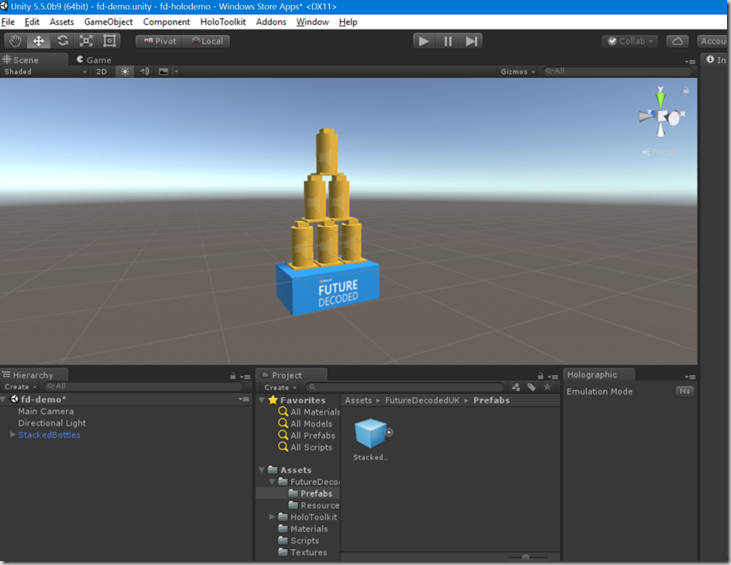Collapse the Favorites section
The width and height of the screenshot is (731, 565).
[x=262, y=400]
